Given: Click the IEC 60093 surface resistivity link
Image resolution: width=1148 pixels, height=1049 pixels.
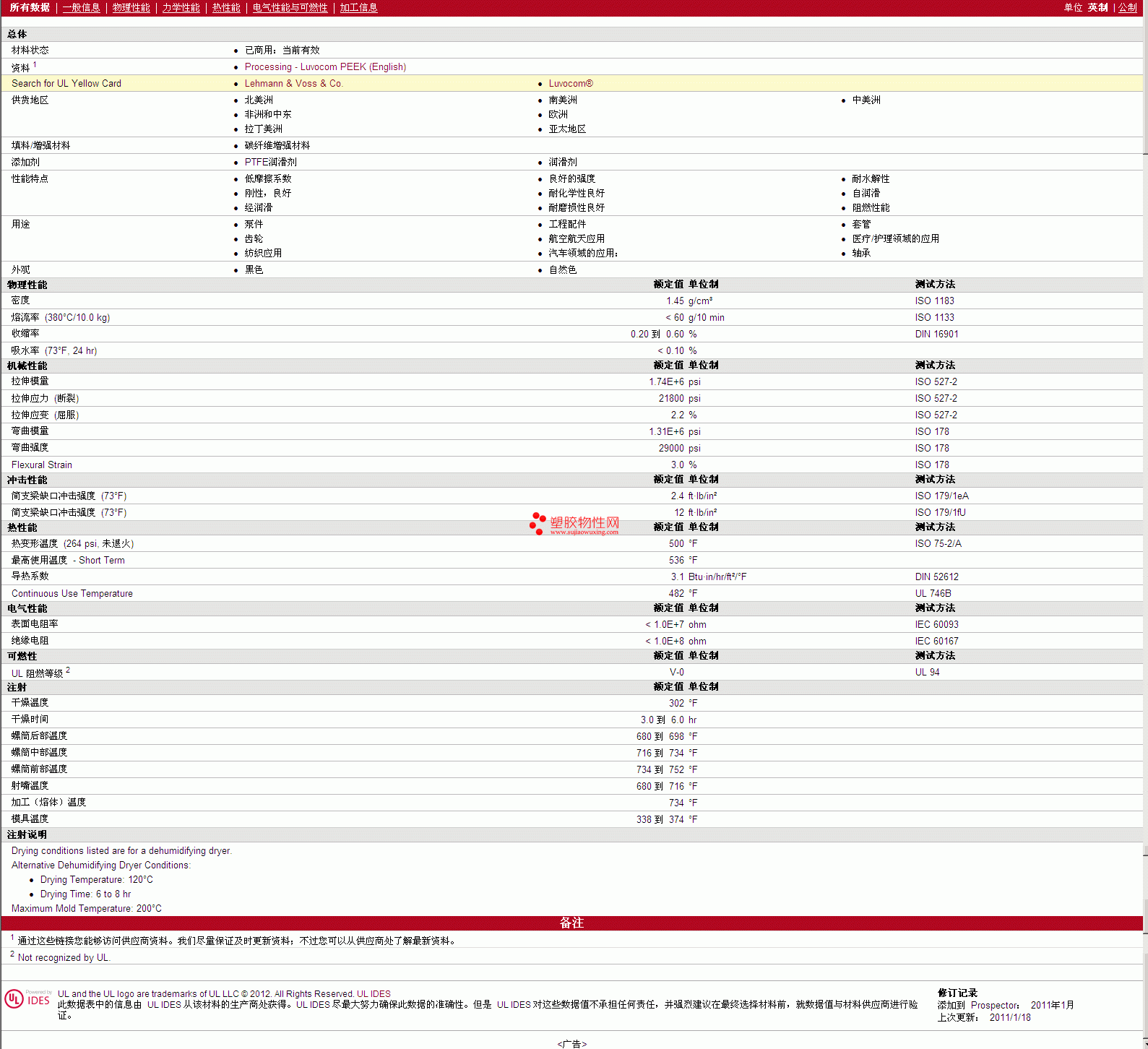Looking at the screenshot, I should (936, 625).
